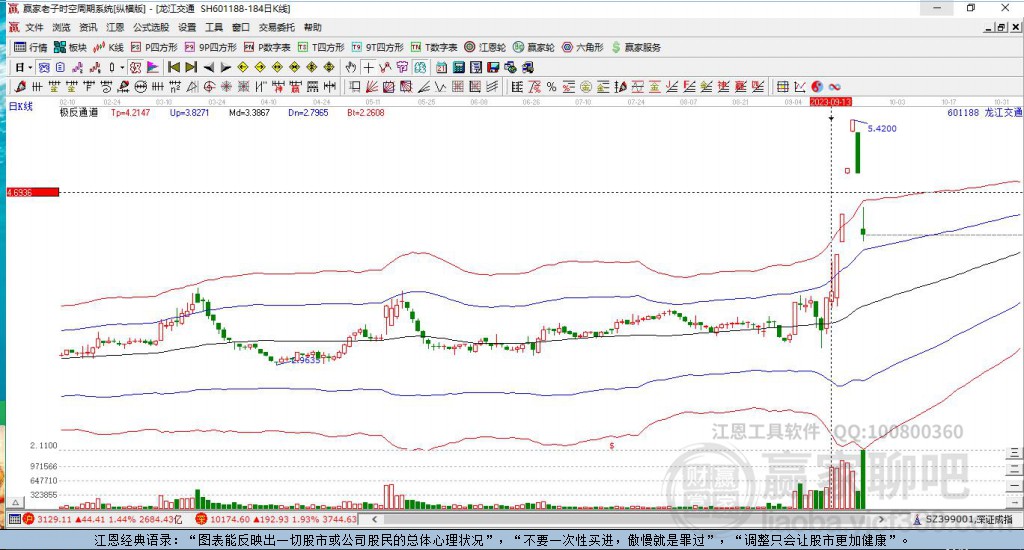Click the Shenzhen index 10174.60 status entry
The height and width of the screenshot is (550, 1024).
(276, 519)
